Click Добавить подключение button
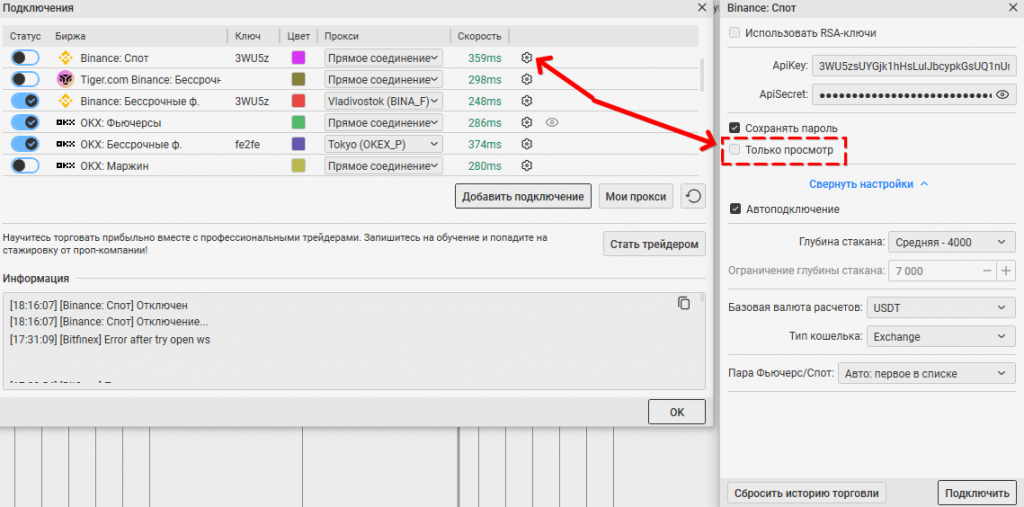Screen dimensions: 1024x507 point(523,196)
